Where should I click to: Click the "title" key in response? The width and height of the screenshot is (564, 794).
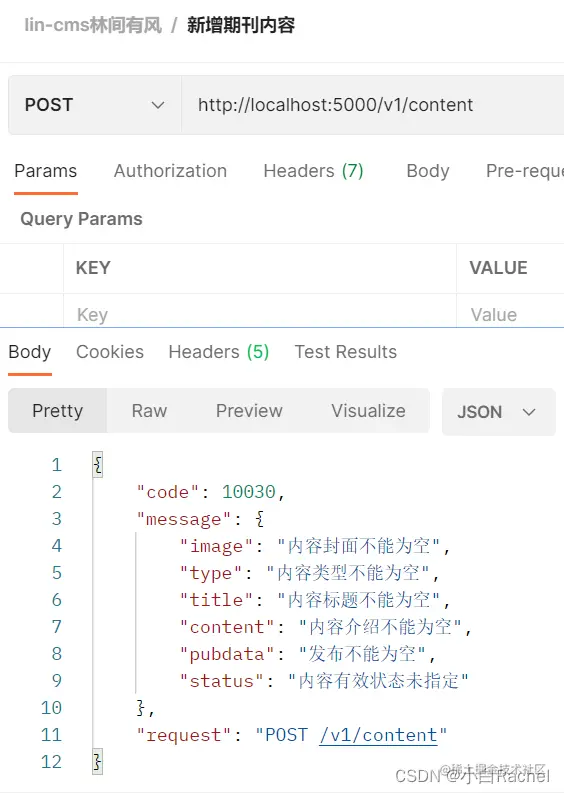[216, 600]
